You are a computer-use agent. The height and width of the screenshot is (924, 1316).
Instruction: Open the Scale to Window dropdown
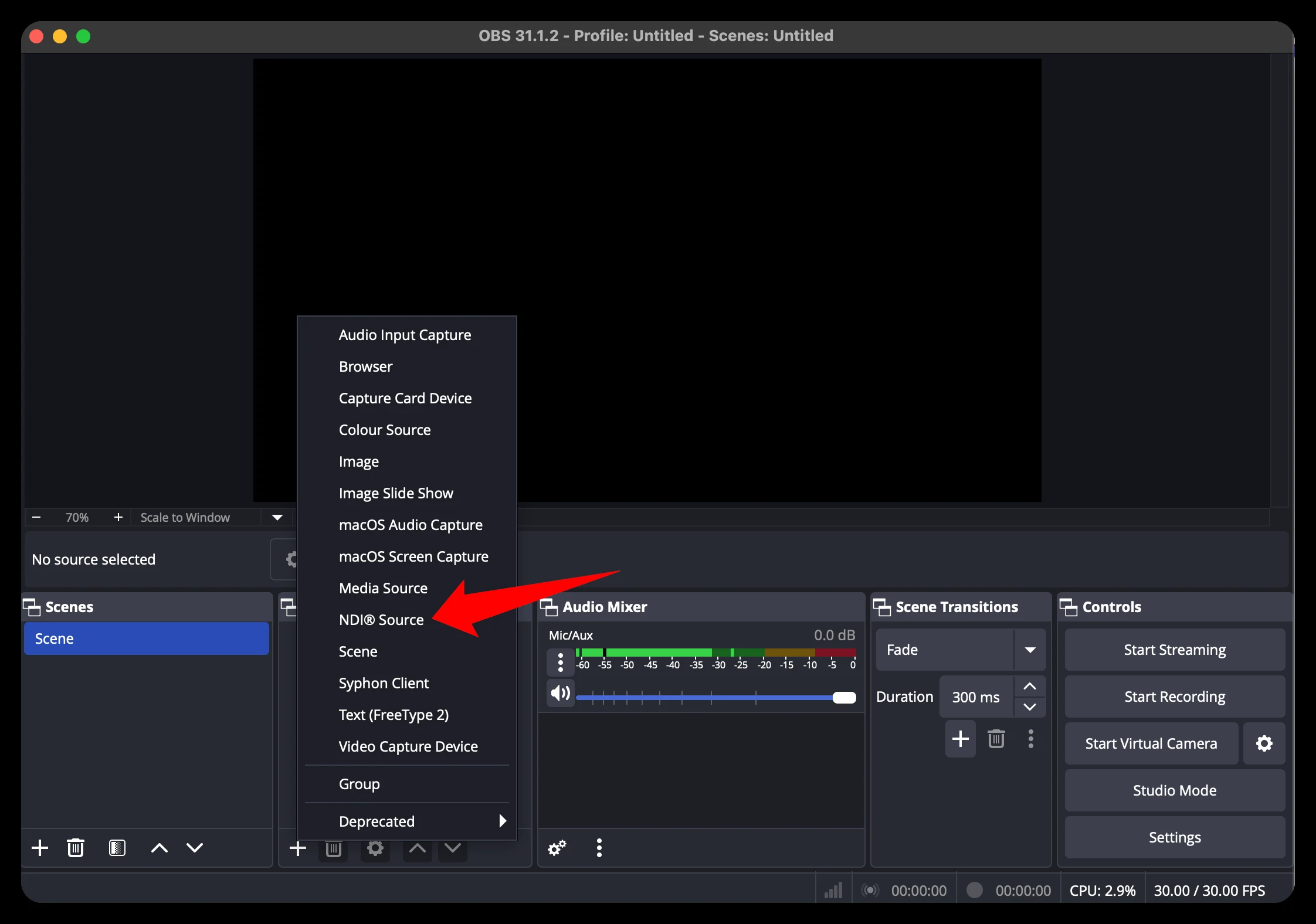pos(277,517)
